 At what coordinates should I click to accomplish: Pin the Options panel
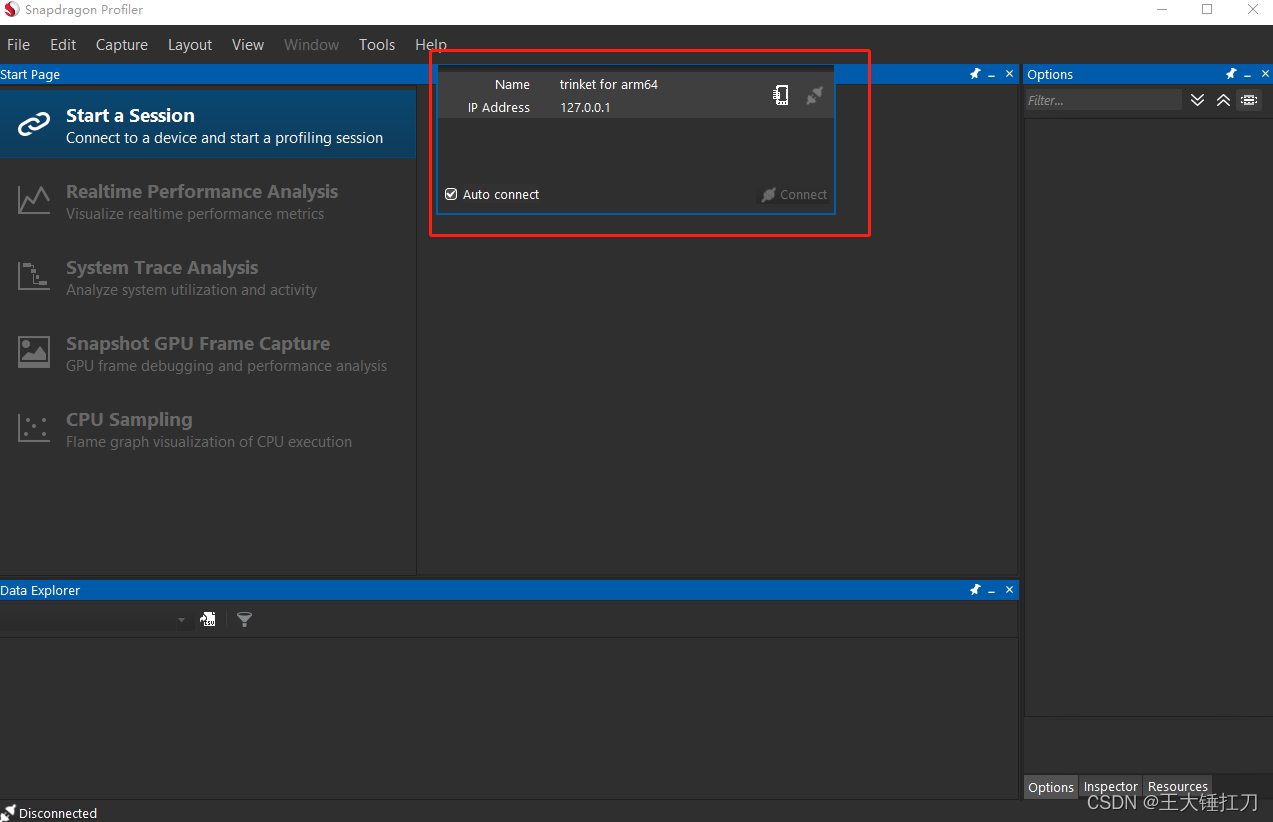click(1231, 74)
